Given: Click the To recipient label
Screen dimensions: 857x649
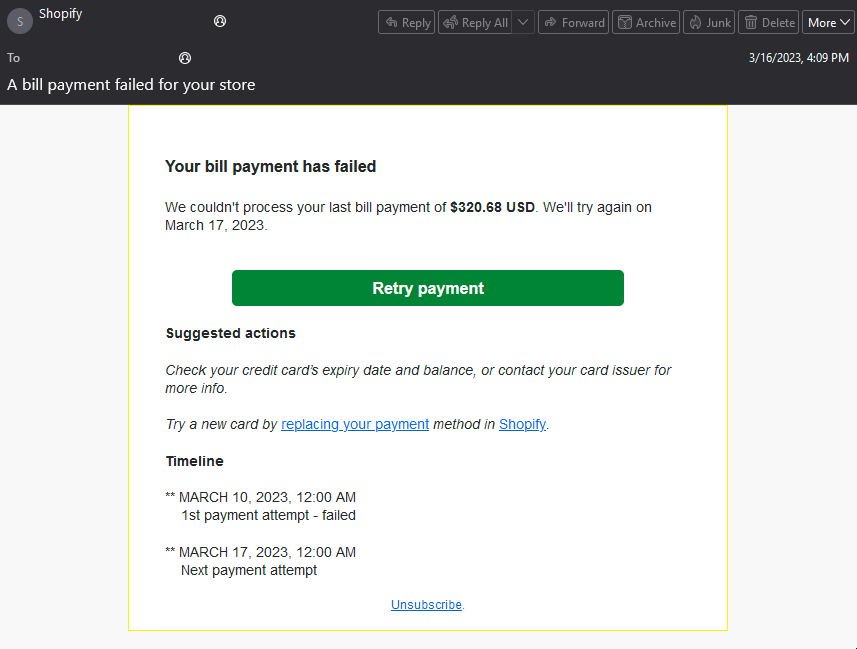Looking at the screenshot, I should 13,58.
